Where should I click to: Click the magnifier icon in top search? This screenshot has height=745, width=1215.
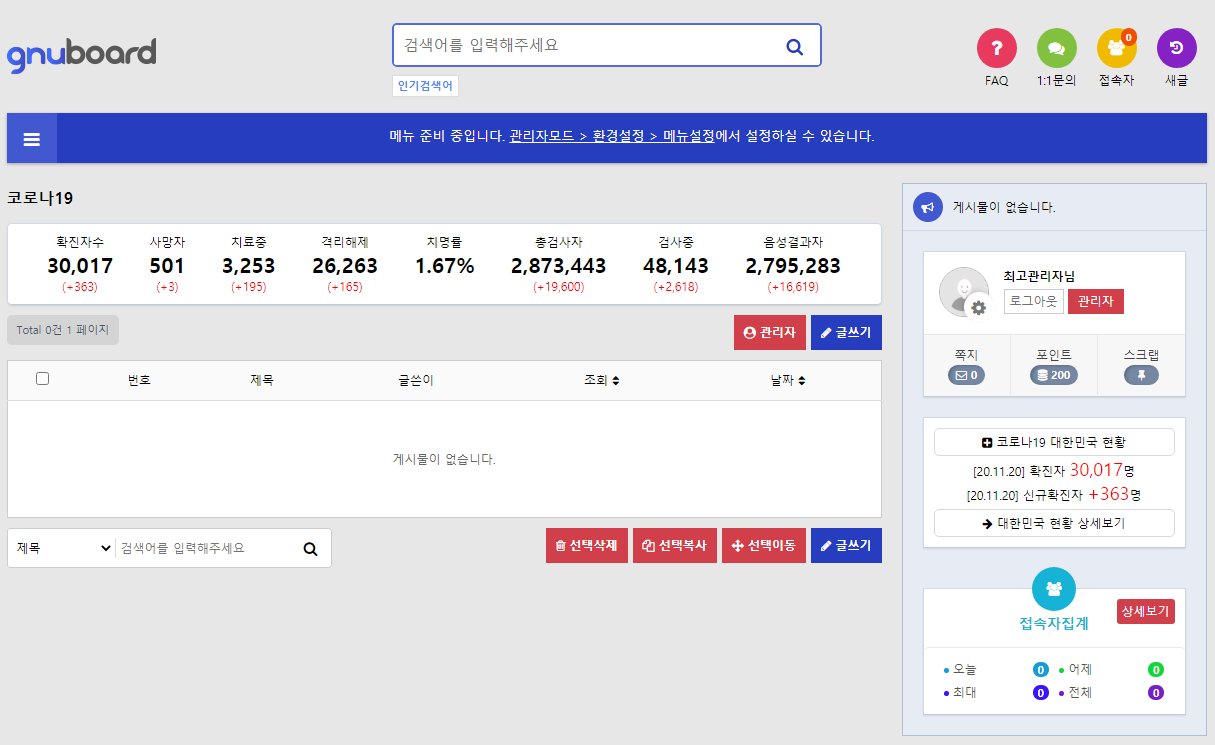coord(795,46)
